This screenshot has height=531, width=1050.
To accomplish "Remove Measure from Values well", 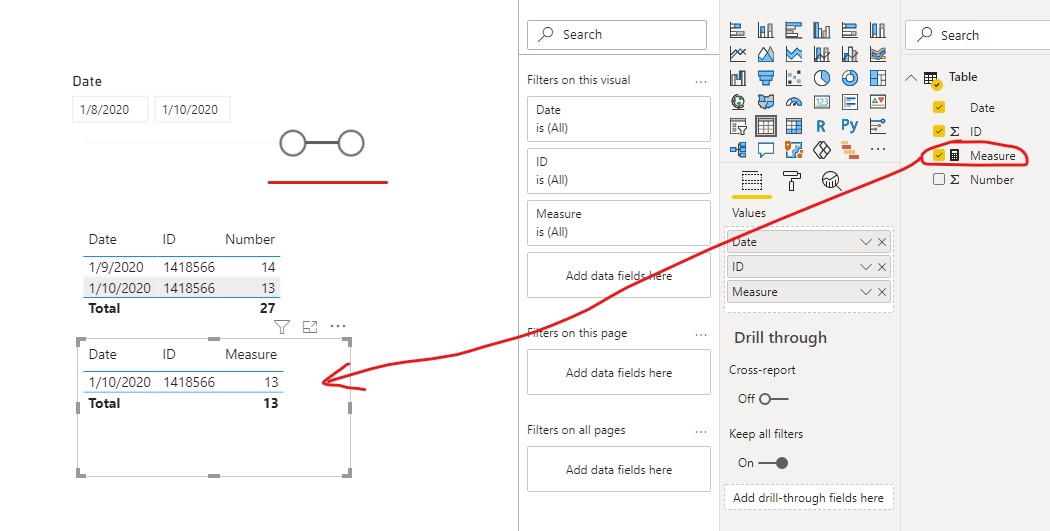I will (882, 292).
